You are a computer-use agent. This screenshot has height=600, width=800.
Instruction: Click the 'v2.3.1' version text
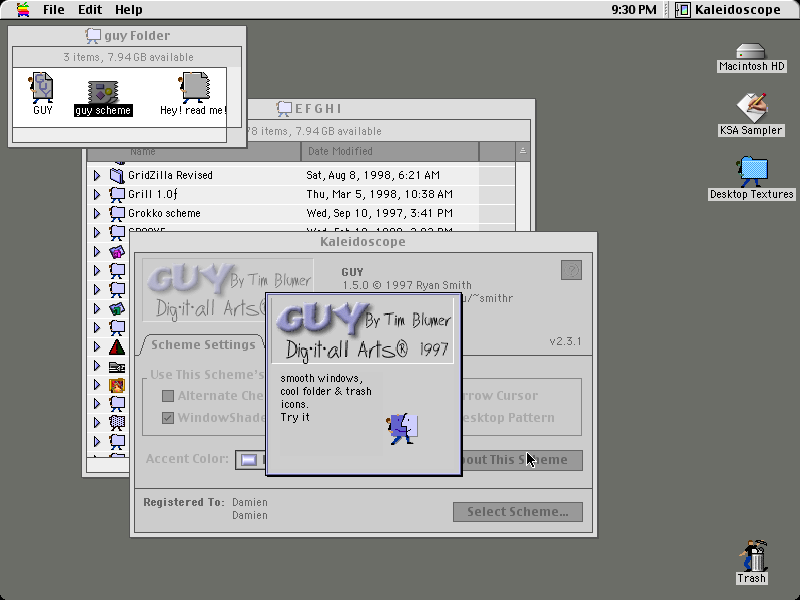point(565,341)
